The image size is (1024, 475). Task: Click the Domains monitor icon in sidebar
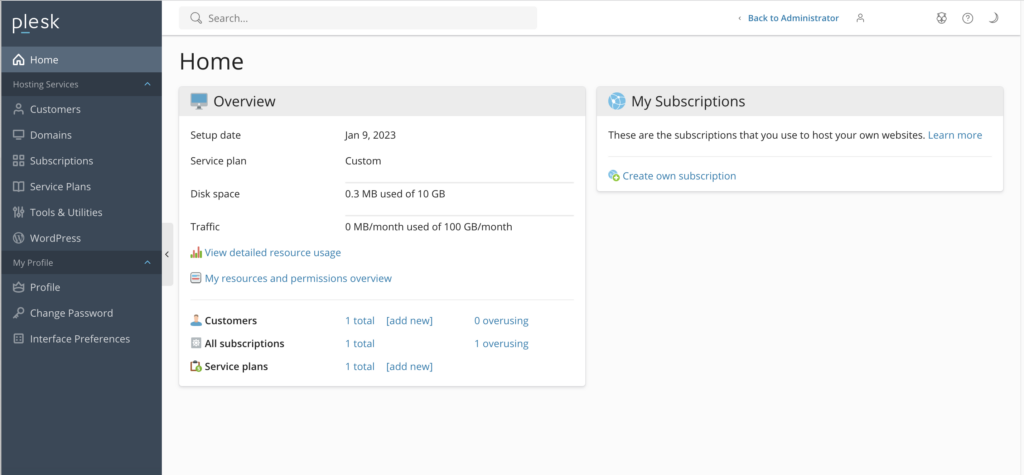click(18, 135)
